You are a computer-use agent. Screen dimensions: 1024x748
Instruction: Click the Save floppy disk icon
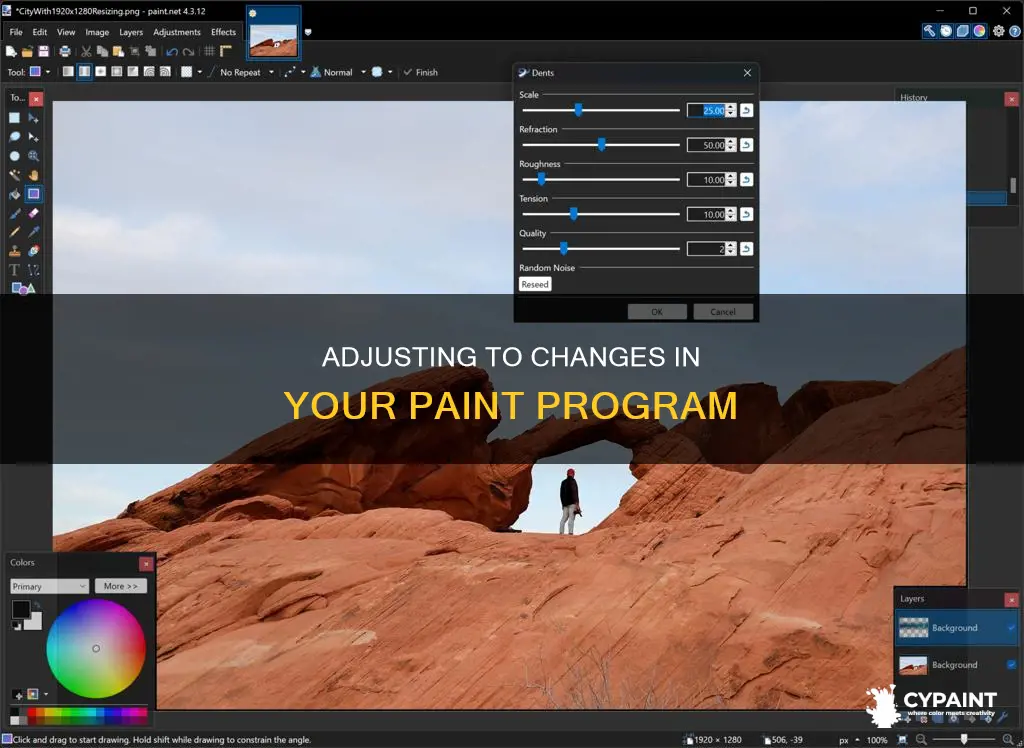click(x=43, y=51)
